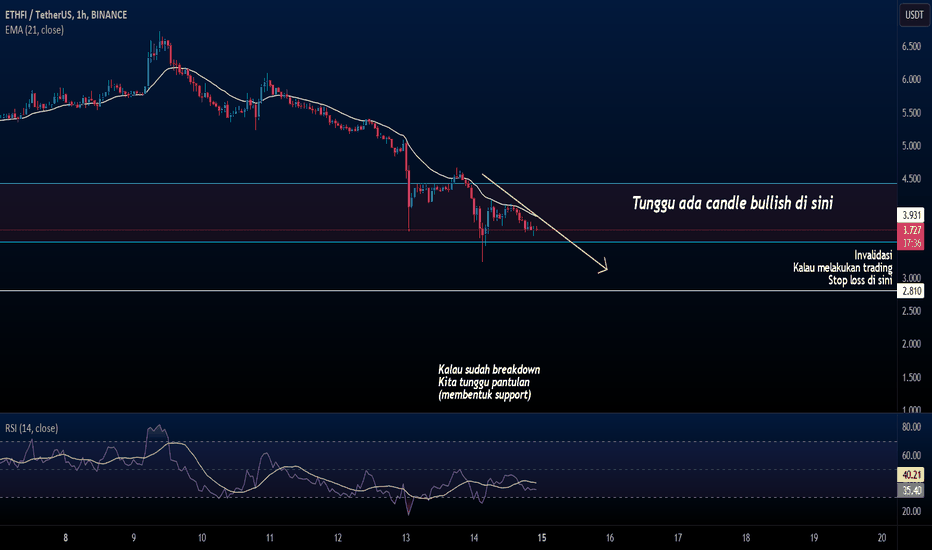The height and width of the screenshot is (550, 932).
Task: Click date 20 on the time axis
Action: (x=882, y=538)
